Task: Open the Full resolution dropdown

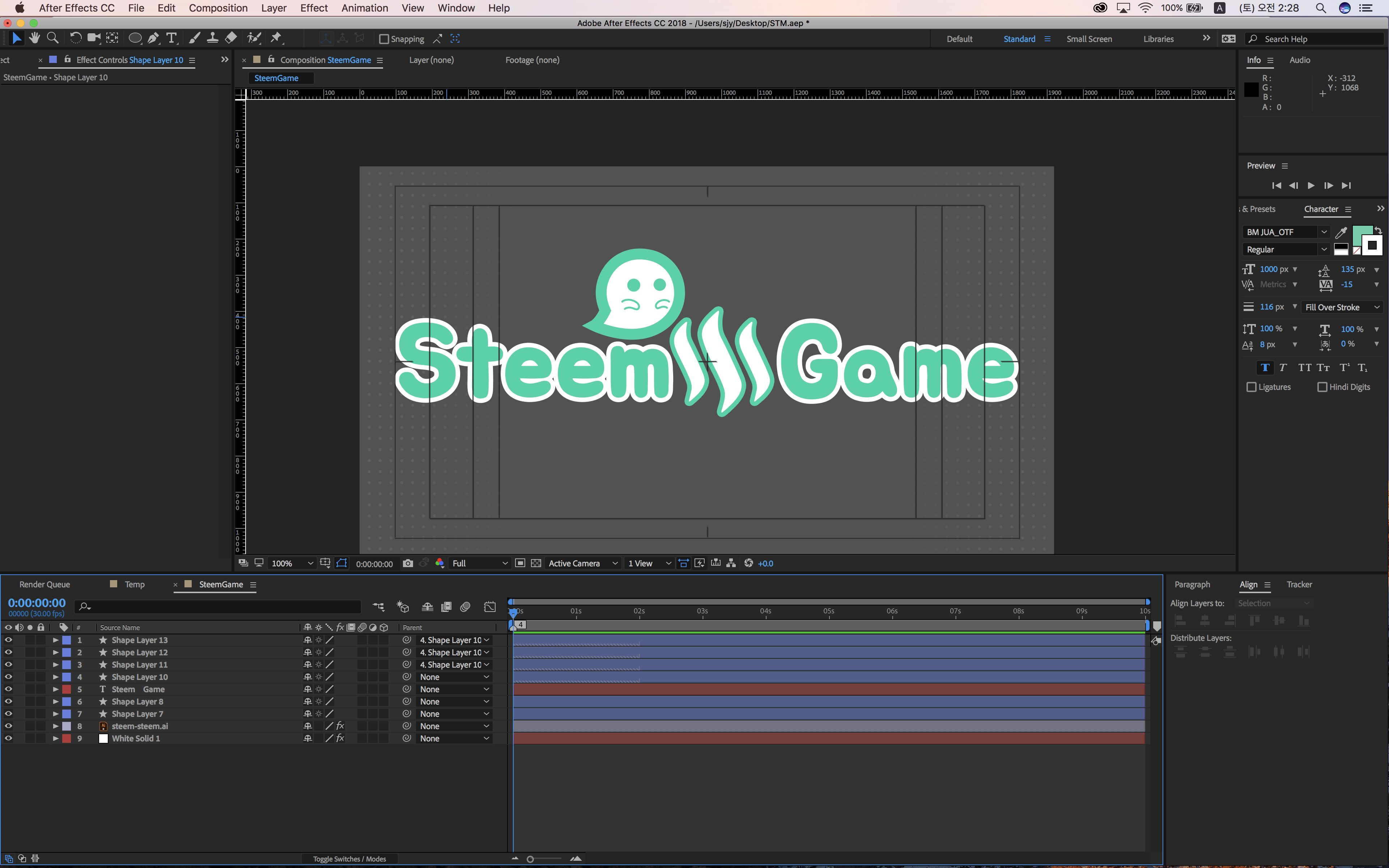Action: click(x=479, y=563)
